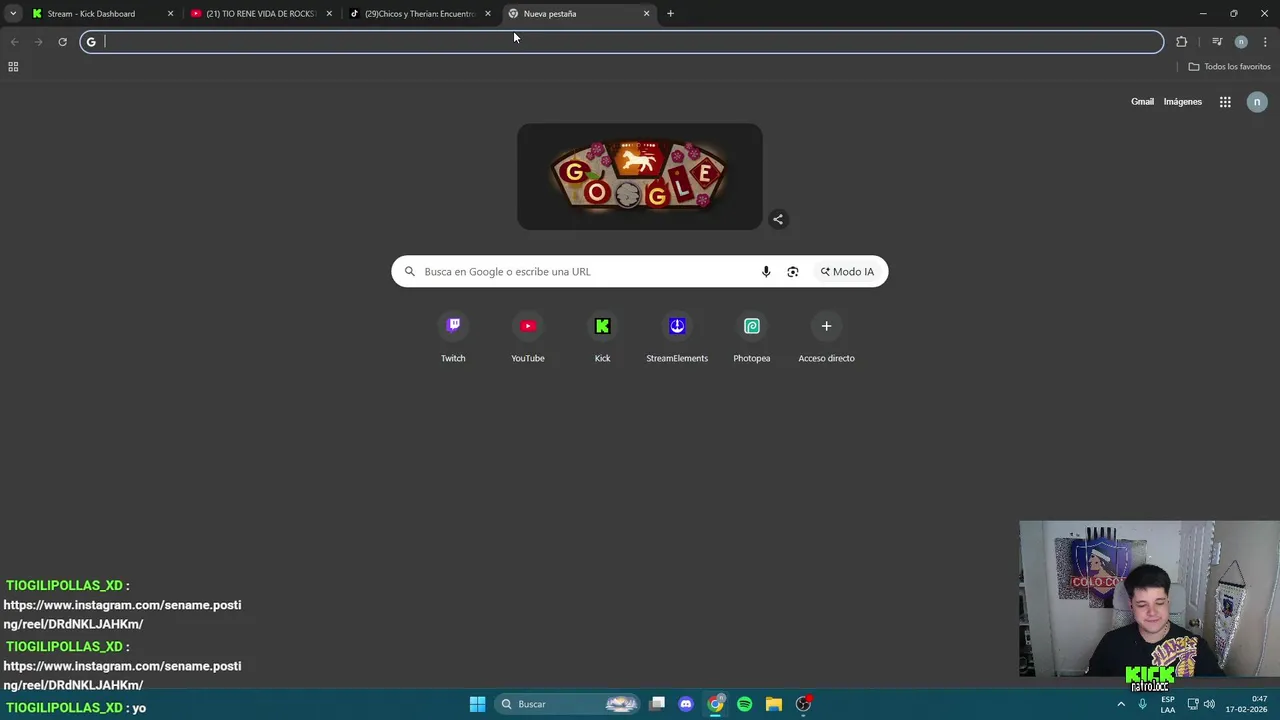Activate the Modo IA button

847,272
